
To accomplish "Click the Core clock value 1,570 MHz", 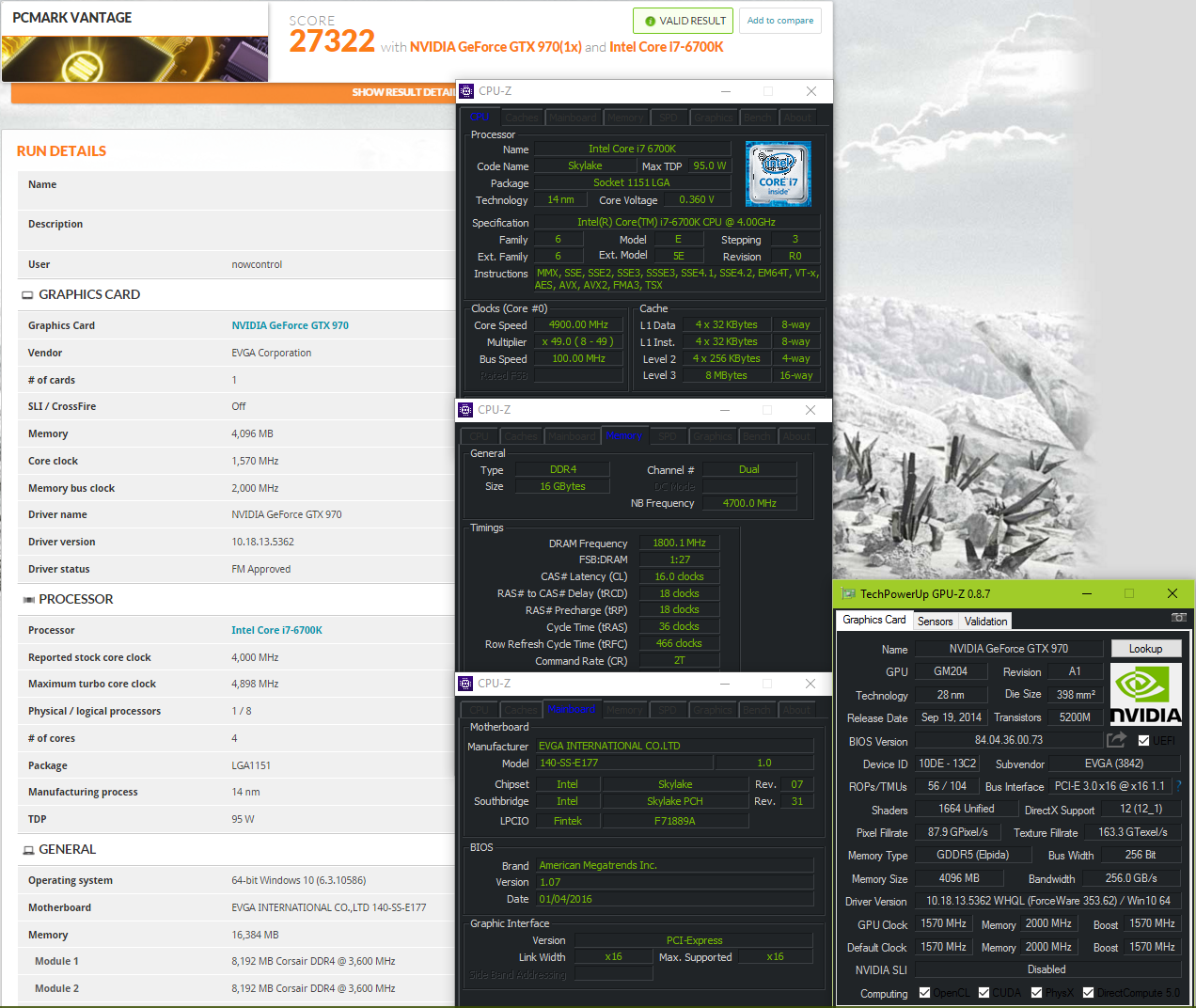I will click(x=255, y=461).
